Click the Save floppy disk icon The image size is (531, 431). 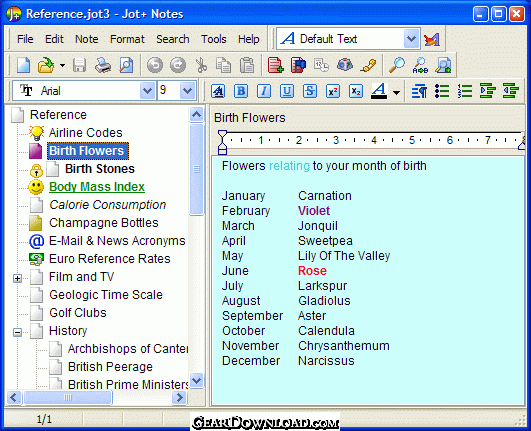80,65
